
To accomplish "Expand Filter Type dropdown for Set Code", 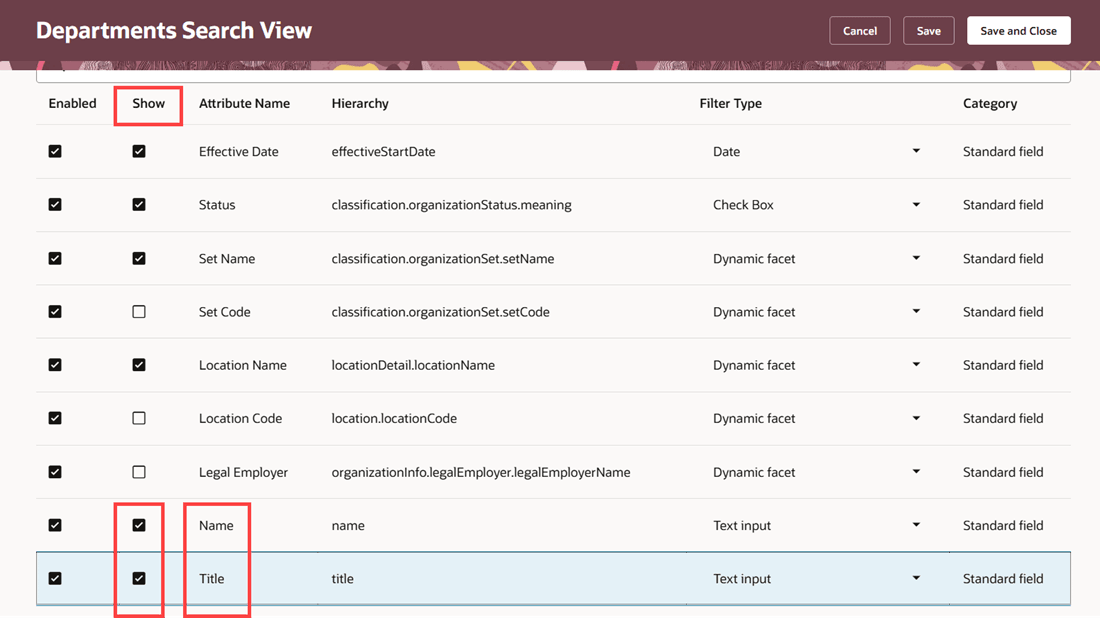I will click(915, 311).
